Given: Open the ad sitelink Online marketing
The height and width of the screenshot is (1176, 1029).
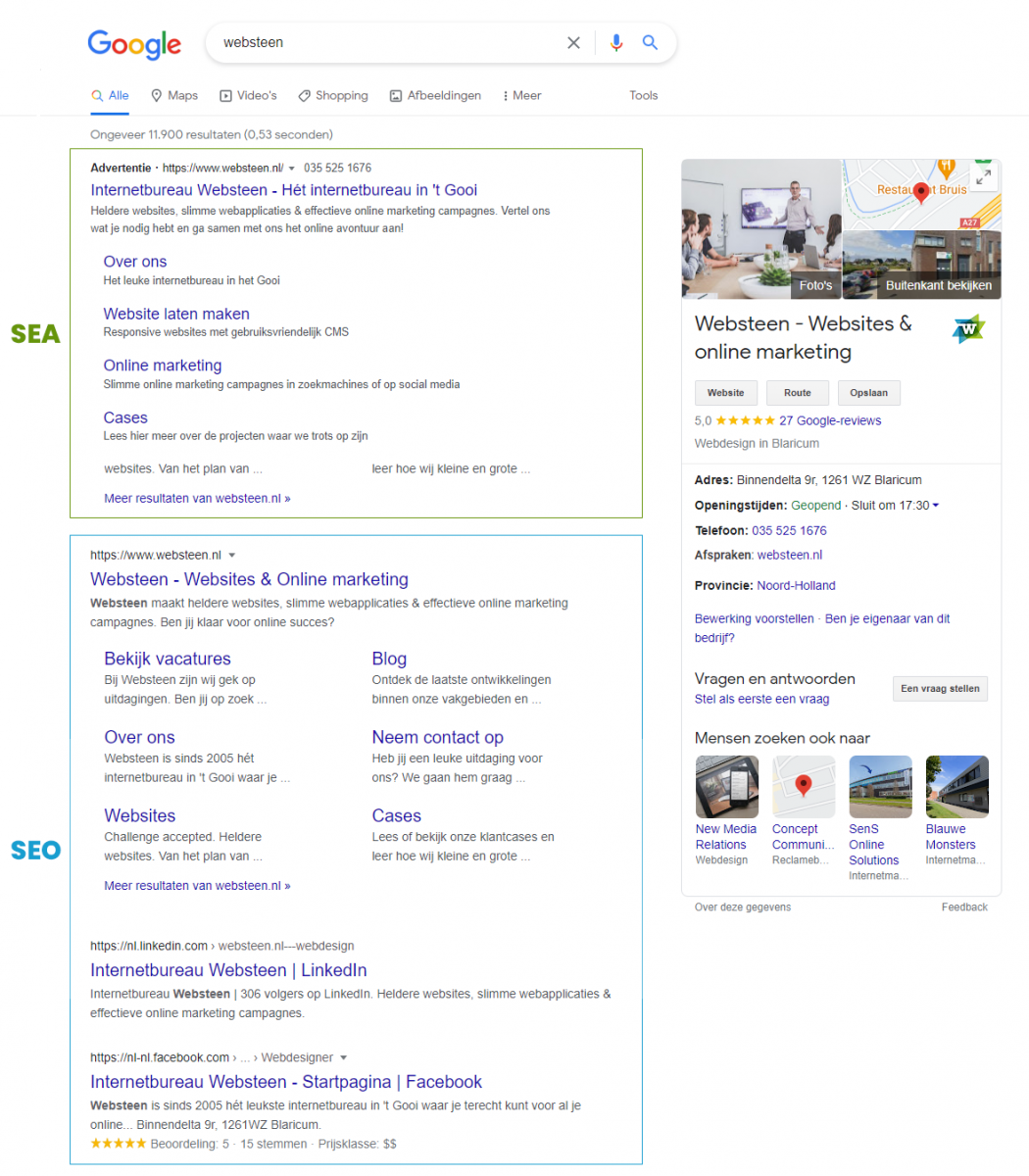Looking at the screenshot, I should 163,366.
